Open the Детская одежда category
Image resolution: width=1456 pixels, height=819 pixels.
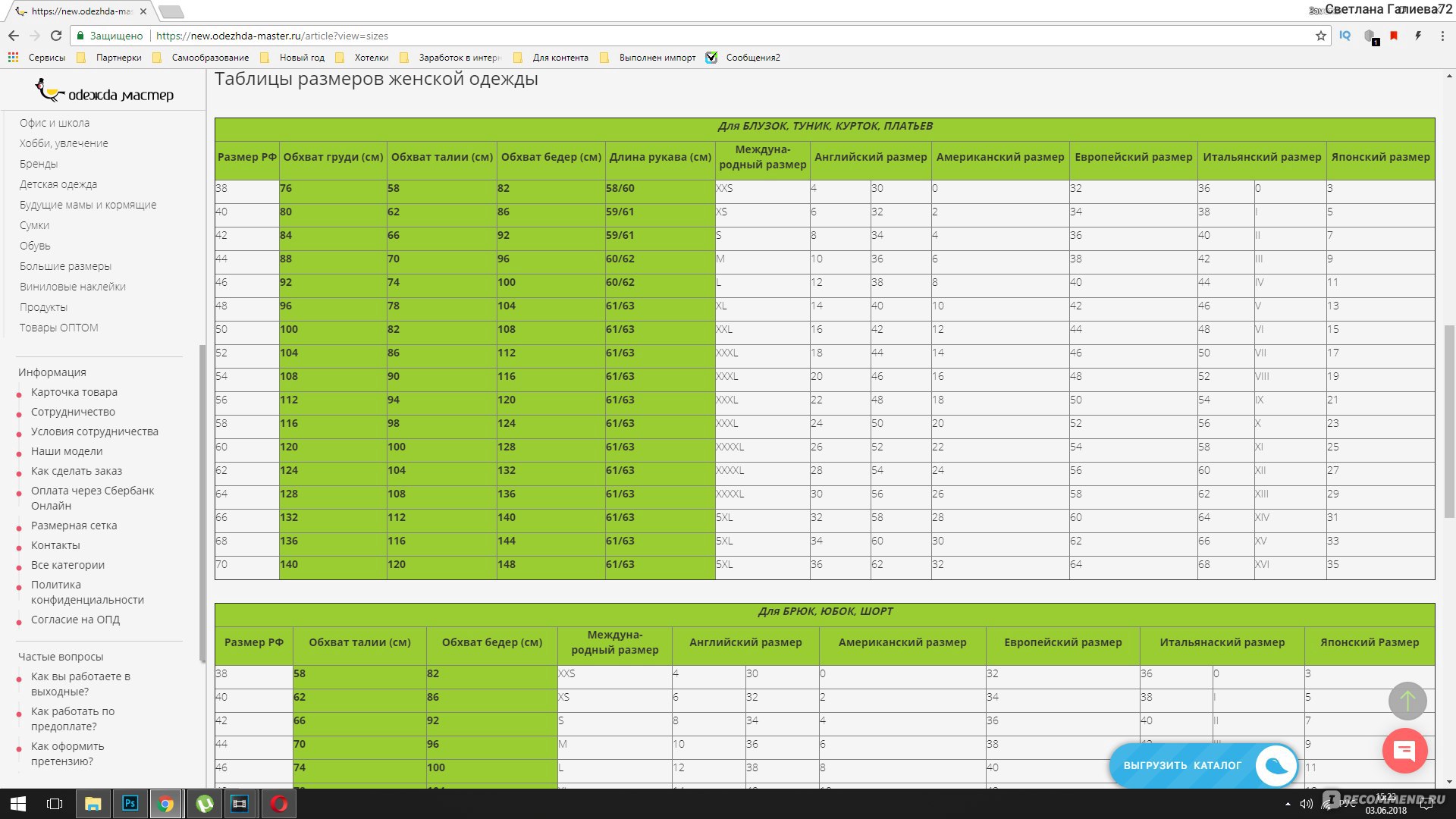[58, 184]
